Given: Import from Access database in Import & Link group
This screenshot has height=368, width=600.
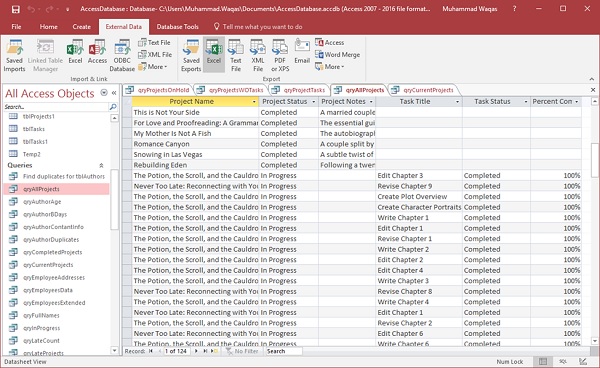Looking at the screenshot, I should 97,52.
